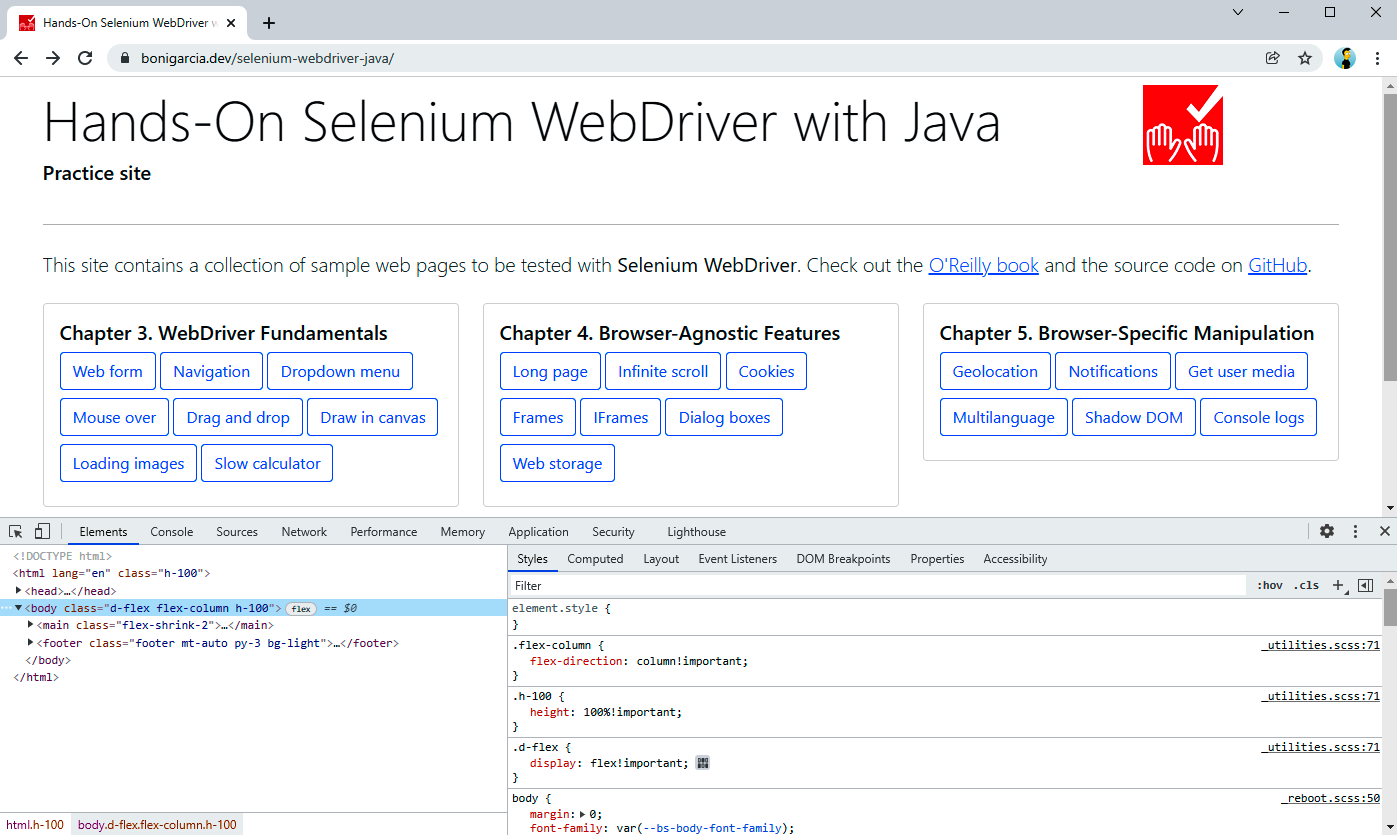Toggle the flex badge on the body element
The height and width of the screenshot is (835, 1397).
[301, 608]
